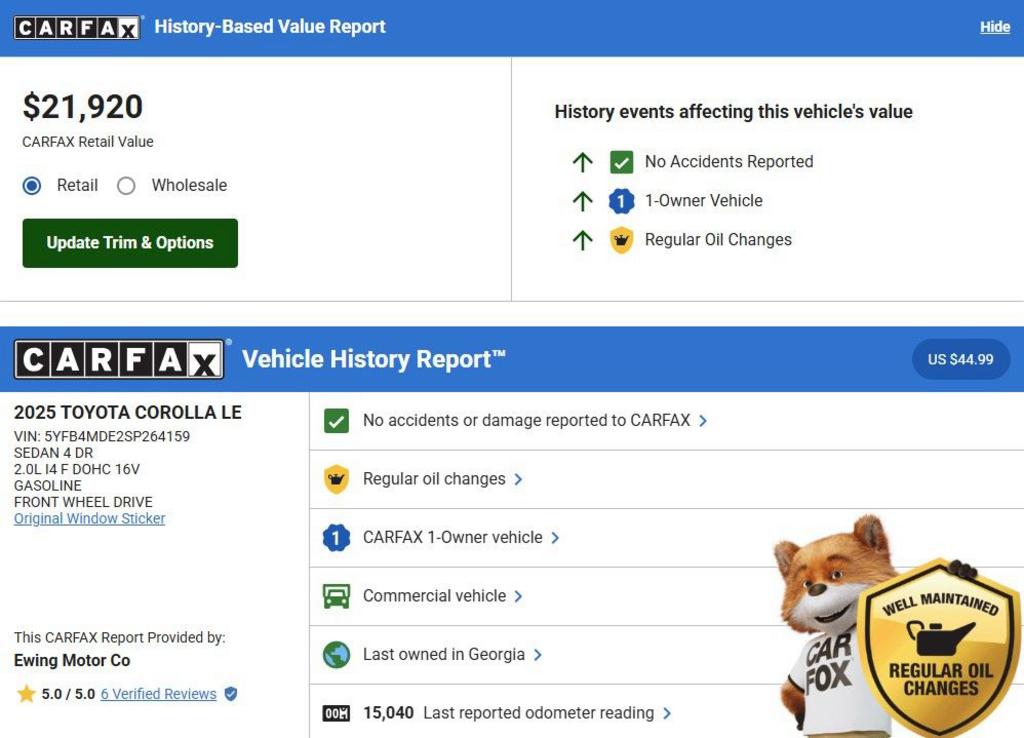Select the Retail radio button
This screenshot has width=1024, height=738.
coord(32,186)
